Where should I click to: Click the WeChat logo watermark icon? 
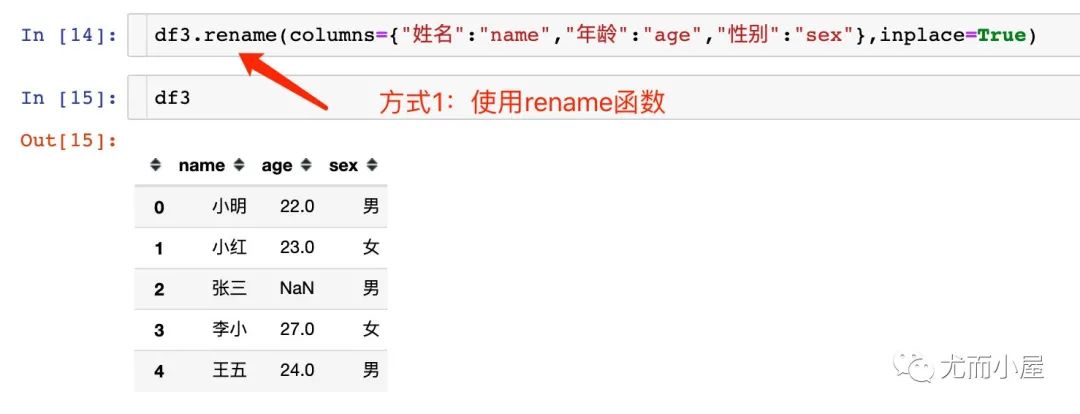point(914,366)
